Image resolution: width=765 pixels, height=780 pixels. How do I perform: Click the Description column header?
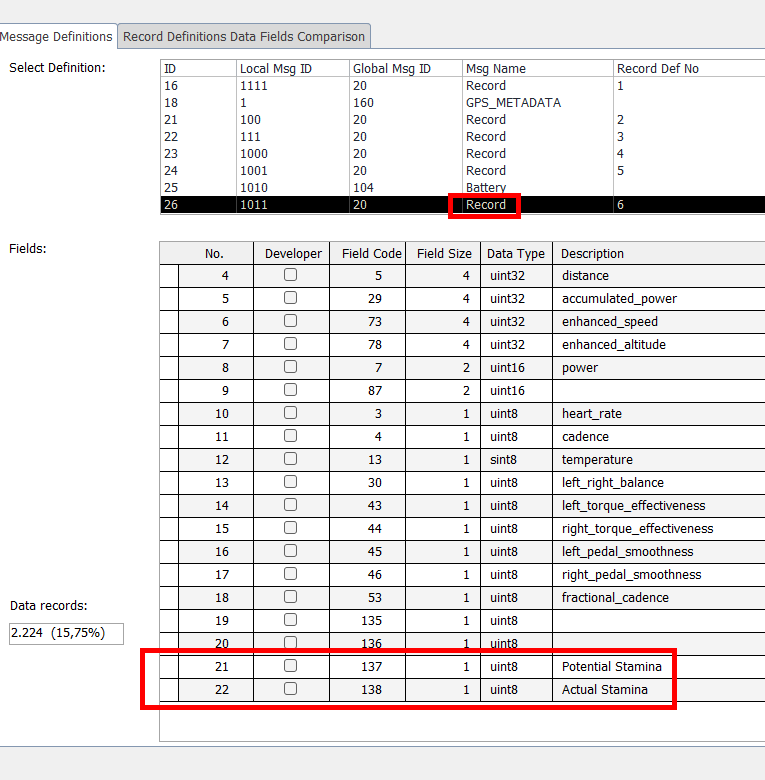[592, 253]
